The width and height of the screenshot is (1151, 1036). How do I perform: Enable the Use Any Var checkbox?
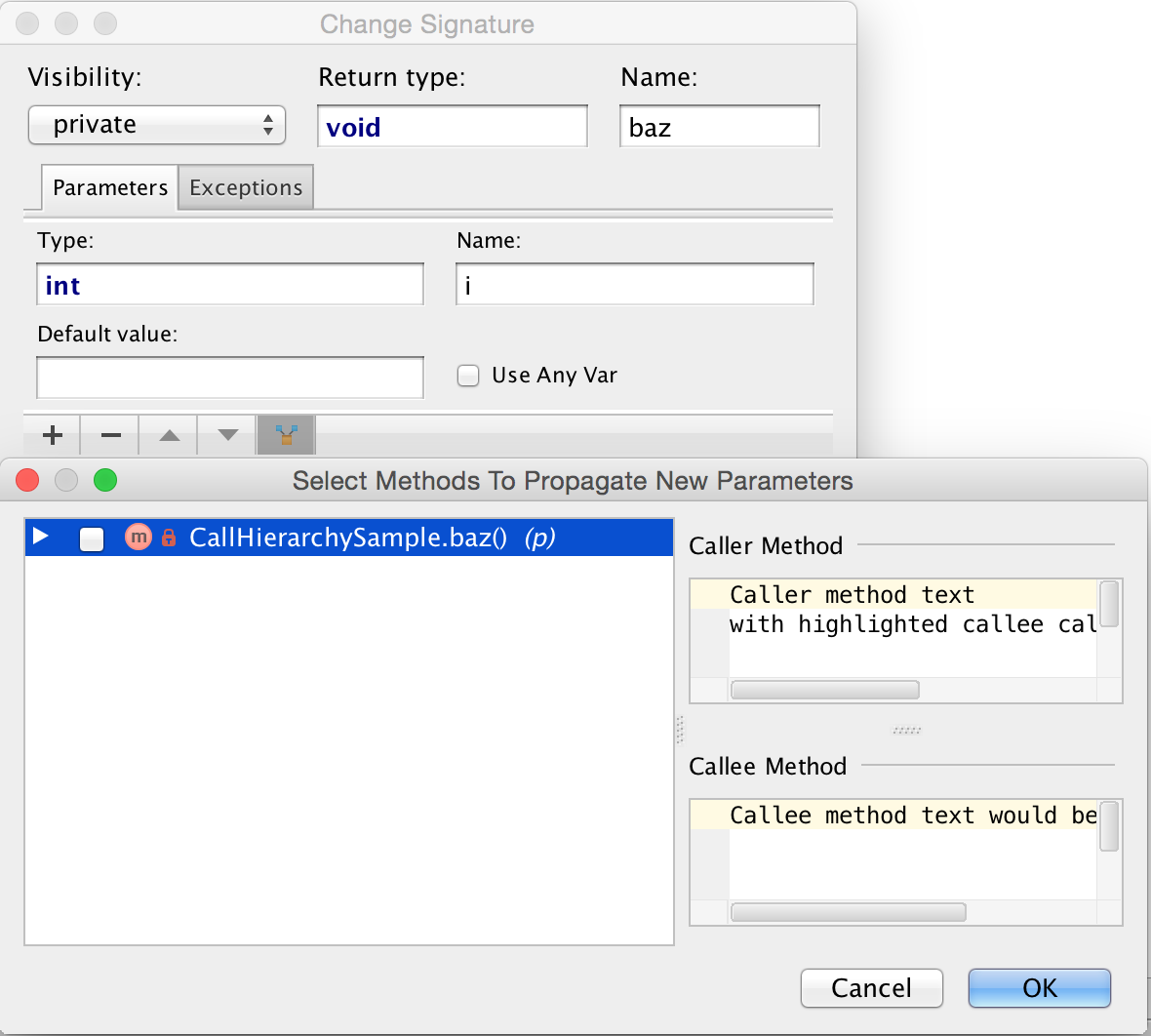point(468,376)
